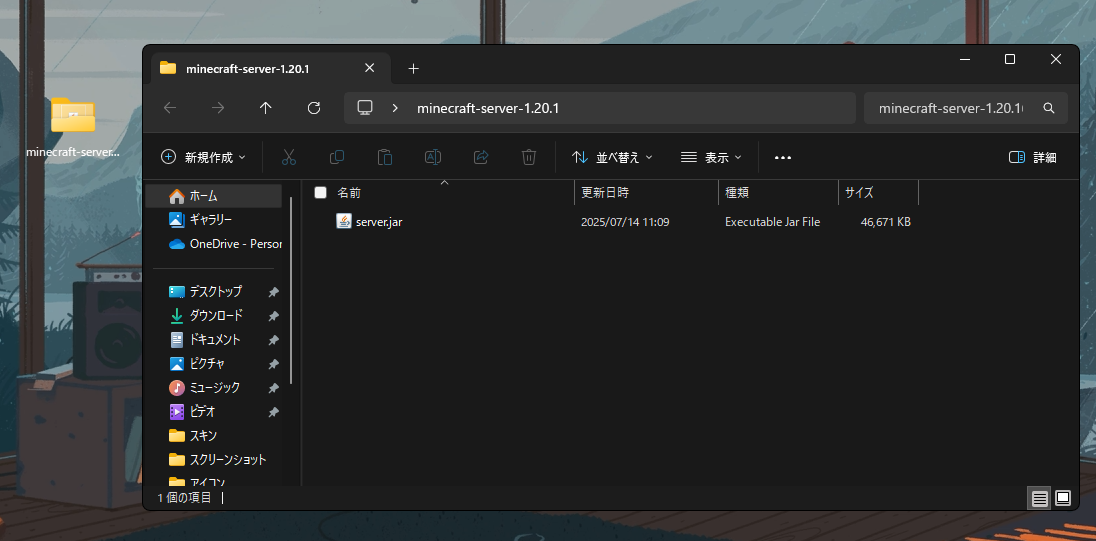
Task: Click pin icon next to ピクチャ
Action: coord(273,364)
